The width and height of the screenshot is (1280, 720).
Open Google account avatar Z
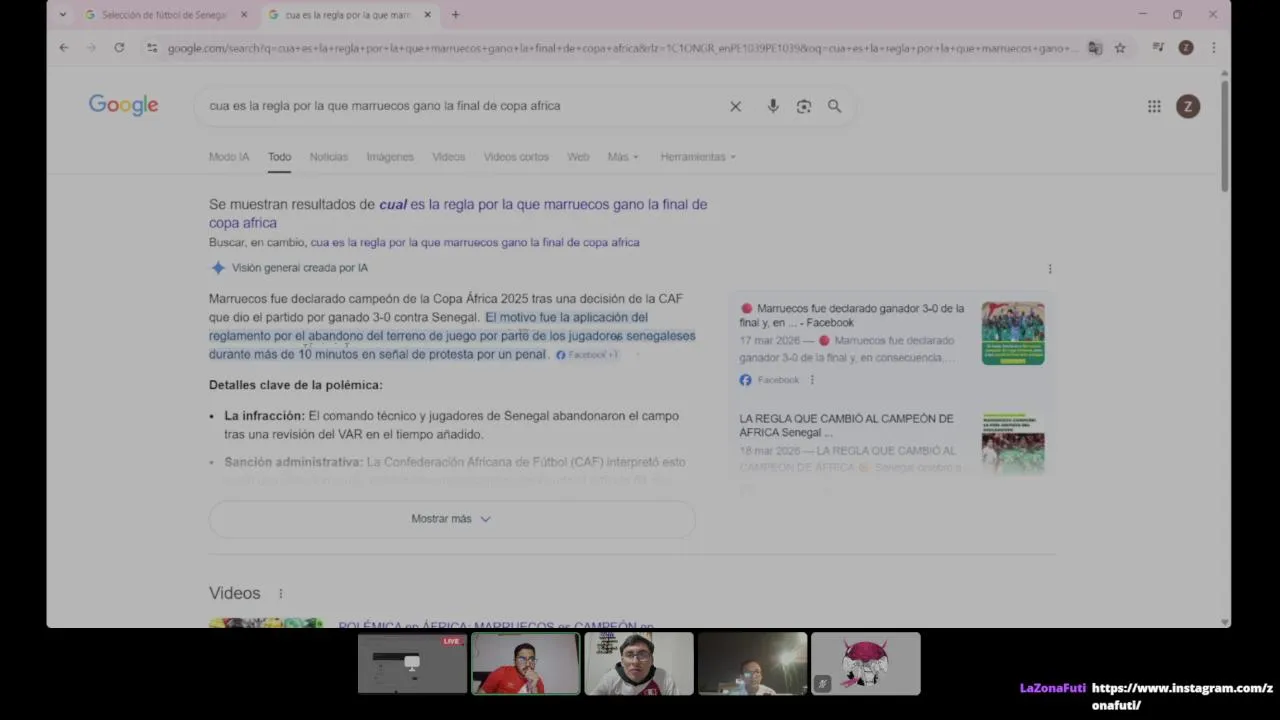(x=1188, y=106)
